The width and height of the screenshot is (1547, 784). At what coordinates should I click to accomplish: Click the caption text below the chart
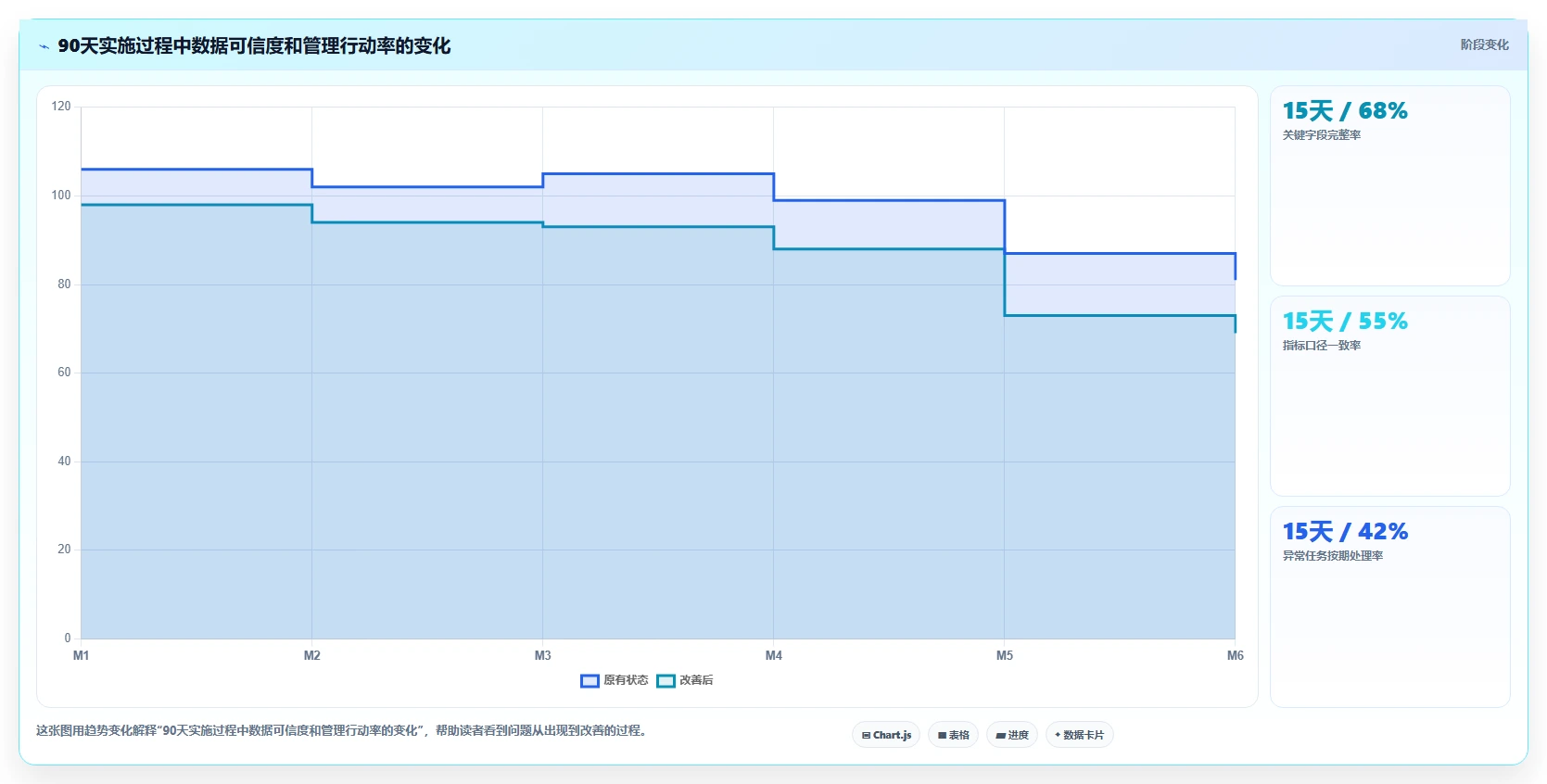[x=342, y=730]
